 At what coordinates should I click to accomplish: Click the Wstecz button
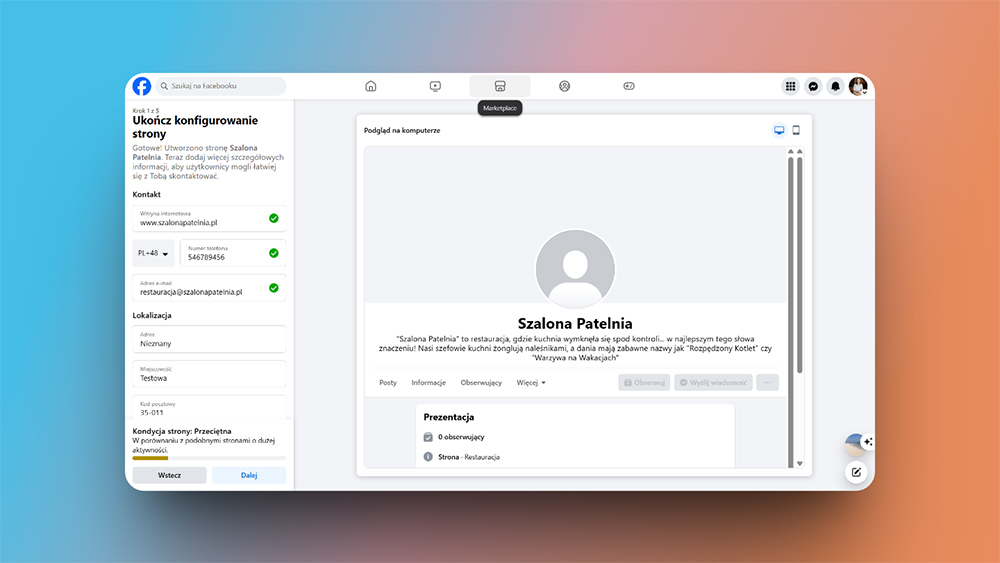point(170,475)
